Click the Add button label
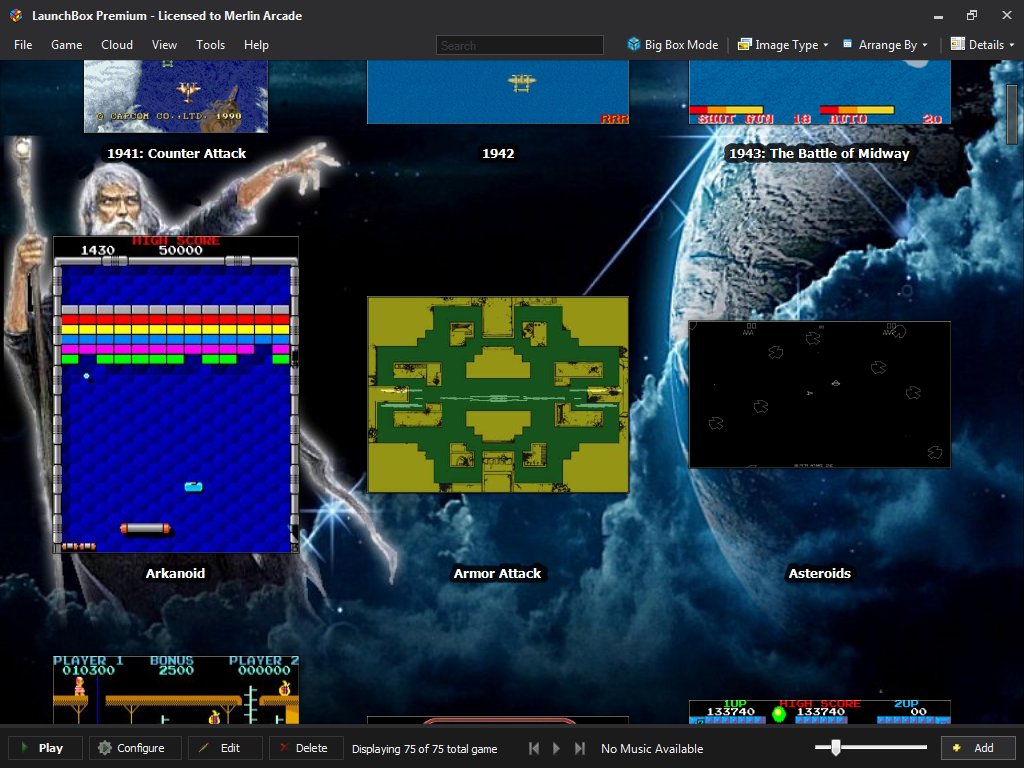 [x=984, y=748]
